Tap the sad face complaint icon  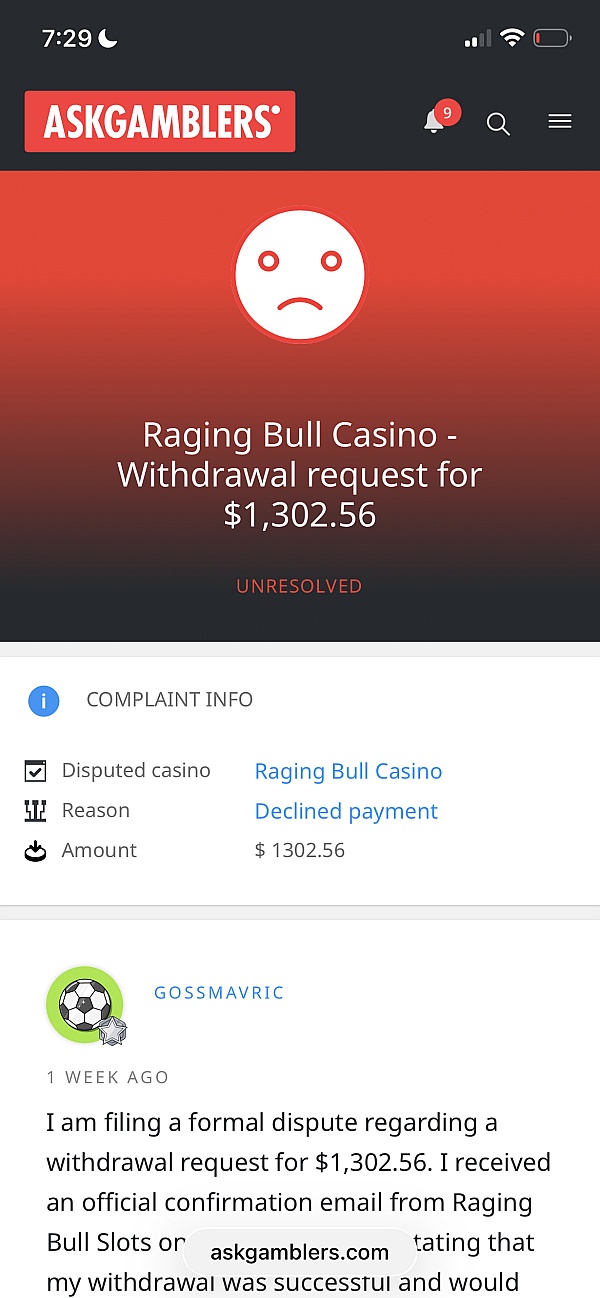point(300,273)
